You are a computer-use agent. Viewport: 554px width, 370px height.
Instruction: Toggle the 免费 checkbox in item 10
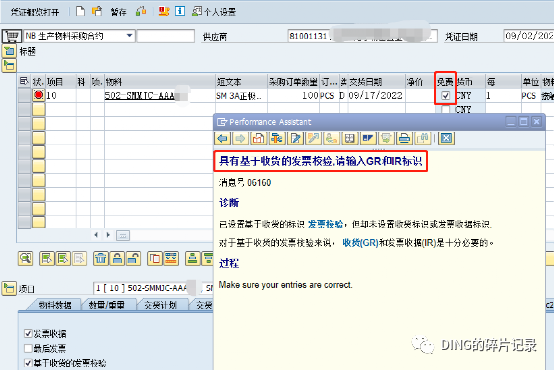[446, 95]
